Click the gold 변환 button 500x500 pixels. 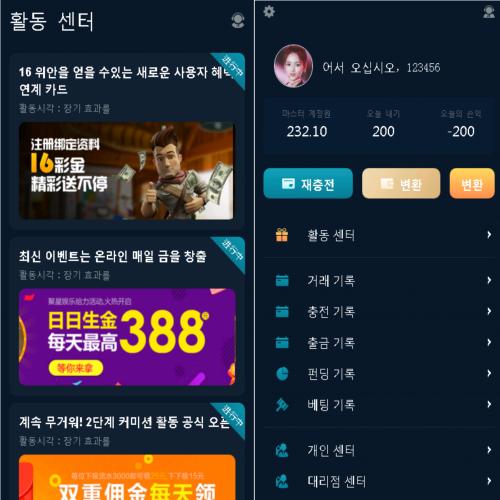[x=401, y=183]
